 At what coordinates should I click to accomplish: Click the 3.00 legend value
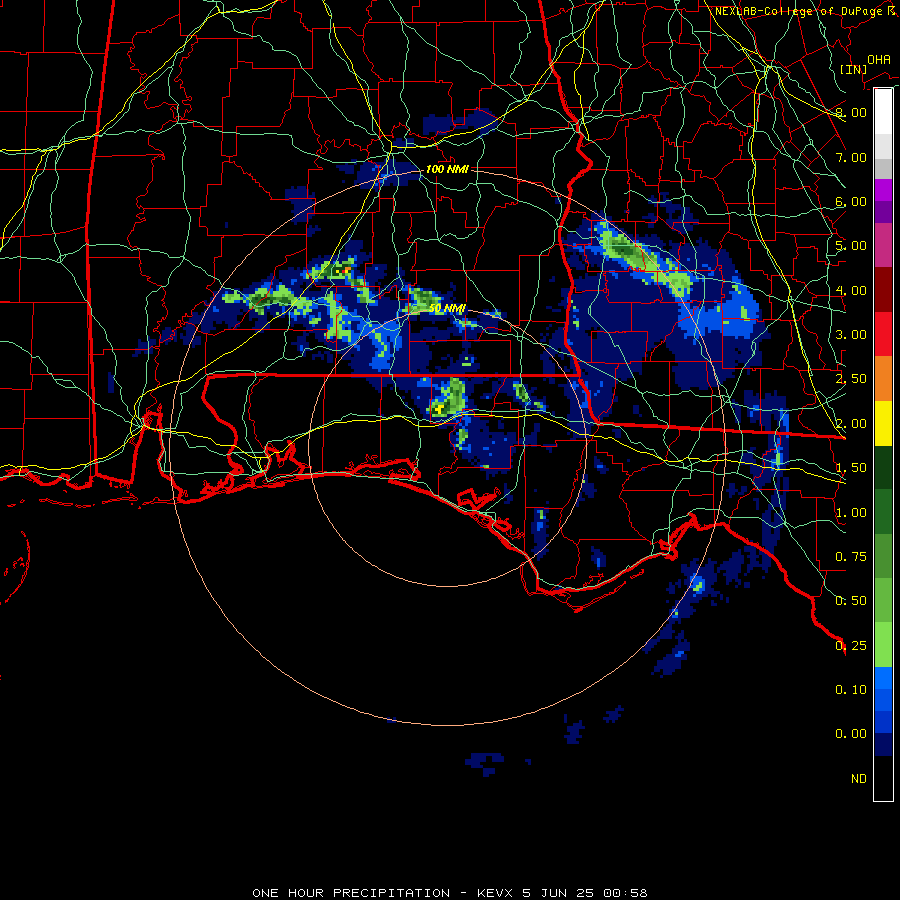tap(851, 335)
